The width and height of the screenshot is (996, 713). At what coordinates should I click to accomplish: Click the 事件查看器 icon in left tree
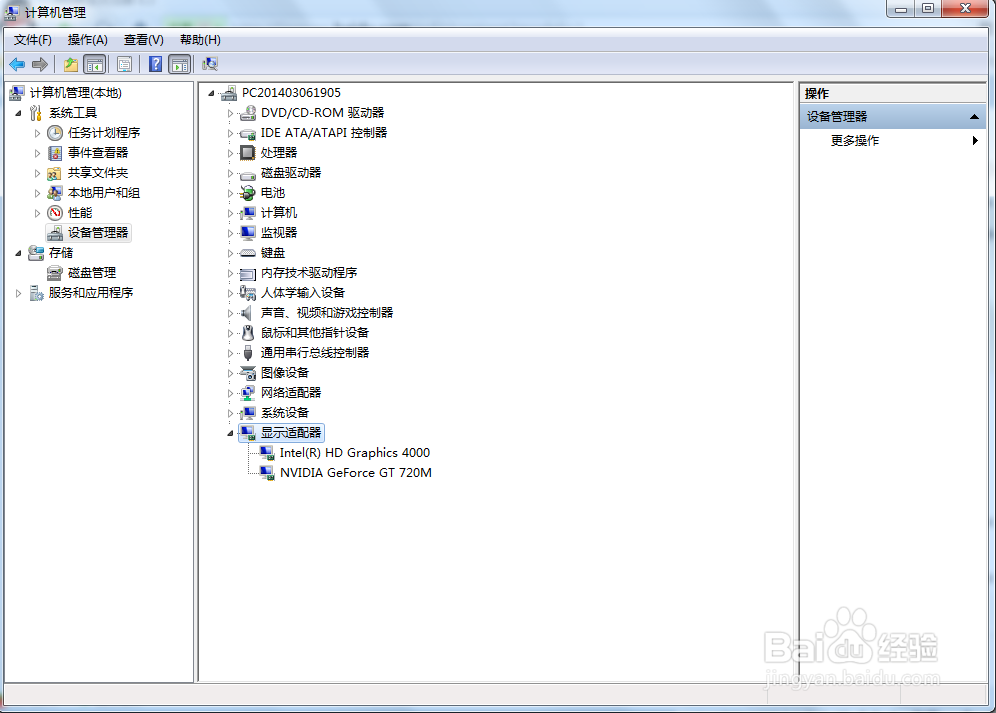tap(55, 153)
